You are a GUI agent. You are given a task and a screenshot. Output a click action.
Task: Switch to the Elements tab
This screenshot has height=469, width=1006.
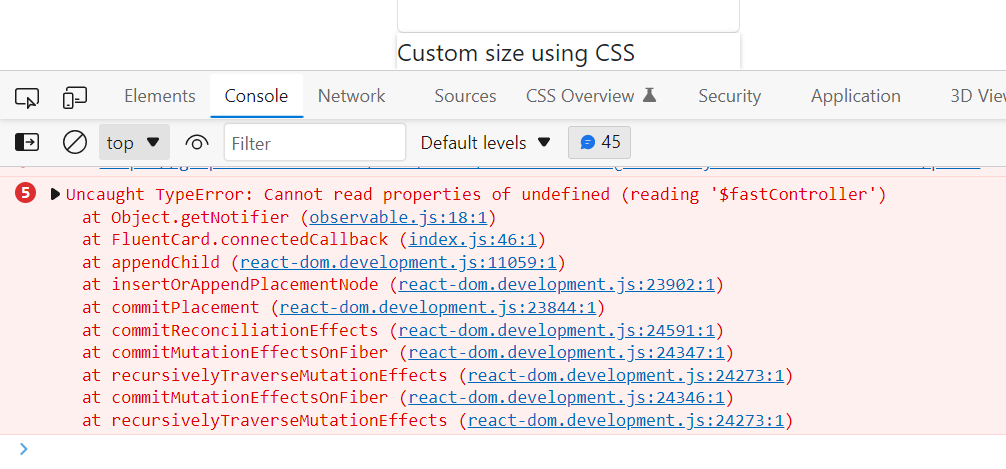tap(159, 96)
